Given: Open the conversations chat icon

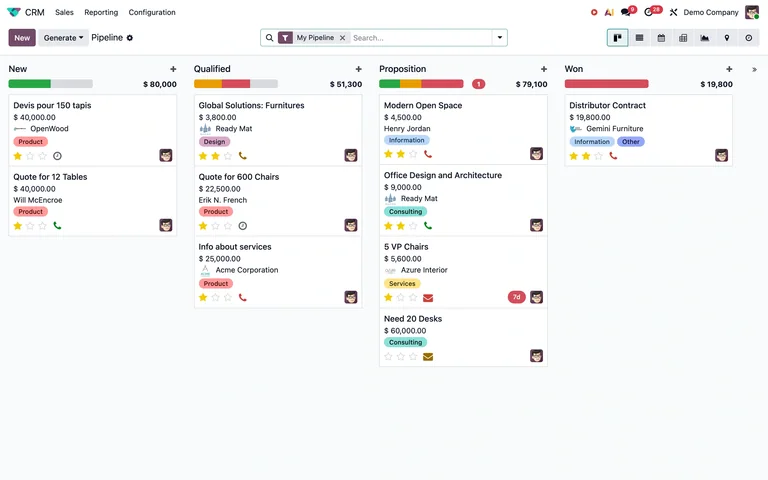Looking at the screenshot, I should point(626,12).
